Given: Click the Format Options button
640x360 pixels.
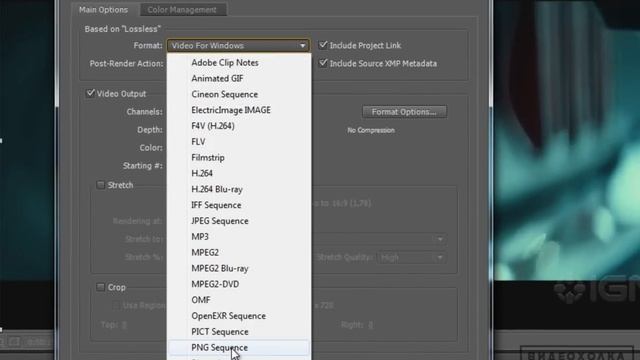Looking at the screenshot, I should pyautogui.click(x=404, y=112).
